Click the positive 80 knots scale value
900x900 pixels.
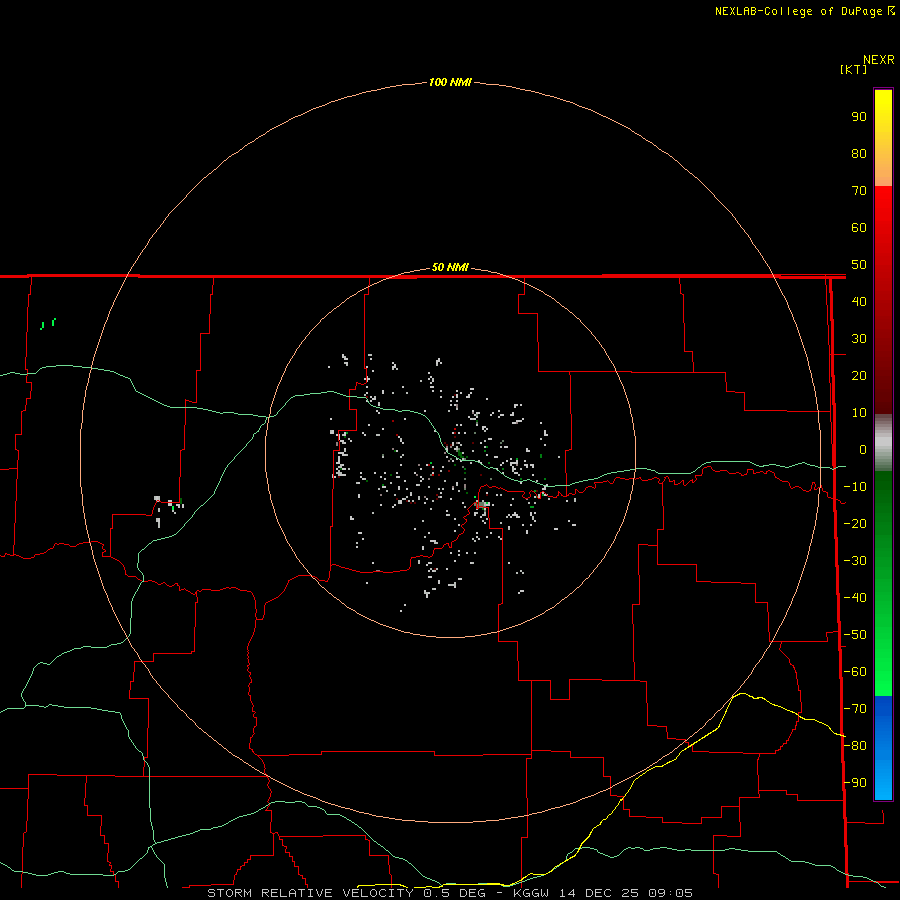(859, 153)
